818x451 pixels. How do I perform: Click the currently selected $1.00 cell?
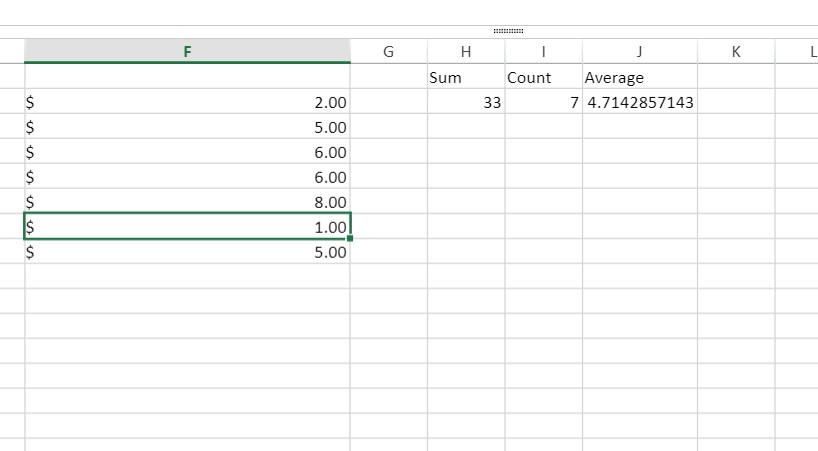[187, 227]
